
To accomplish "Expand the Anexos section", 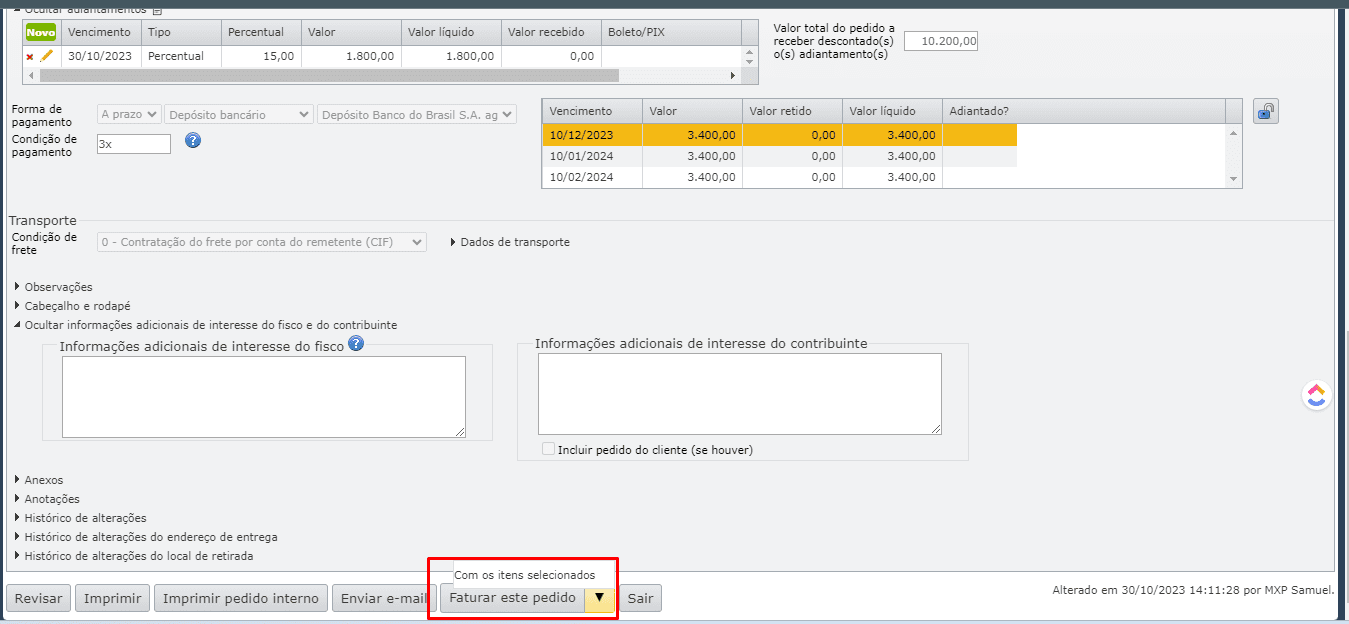I will tap(38, 480).
